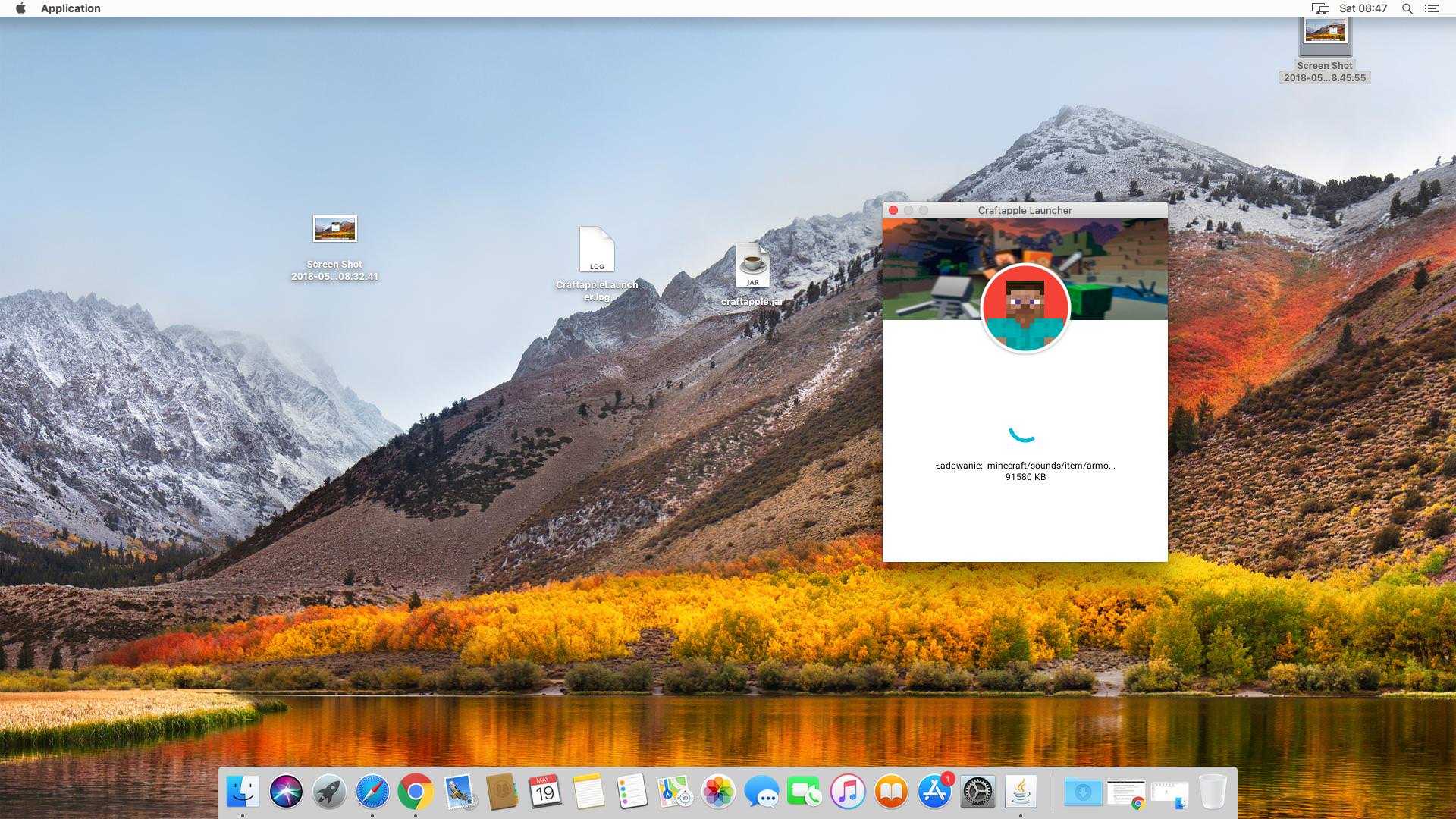
Task: Open the Trash in the dock
Action: [1213, 792]
